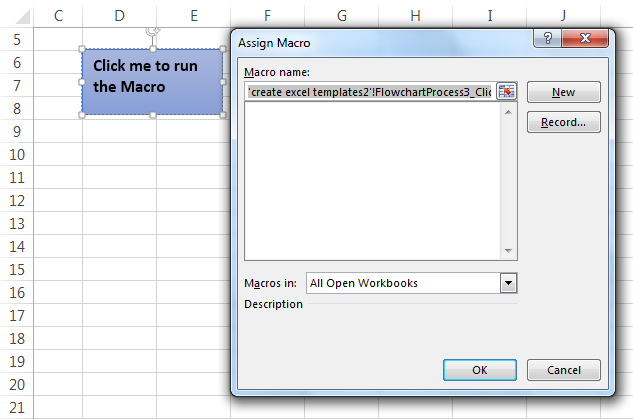Open the Macros in dropdown arrow
This screenshot has width=633, height=419.
point(508,283)
